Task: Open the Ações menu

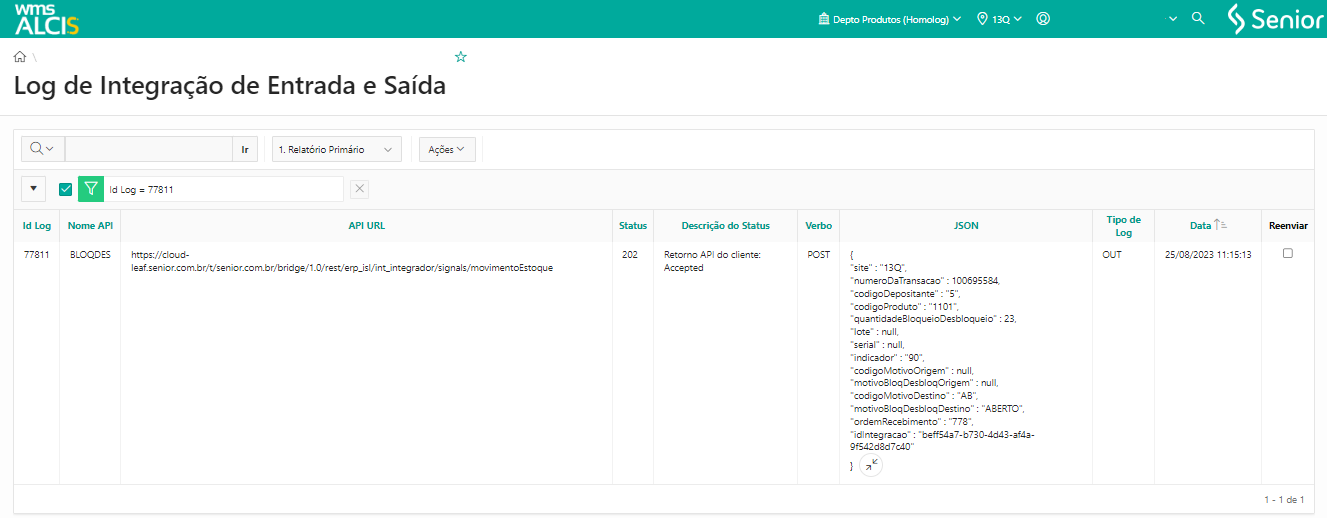Action: [447, 149]
